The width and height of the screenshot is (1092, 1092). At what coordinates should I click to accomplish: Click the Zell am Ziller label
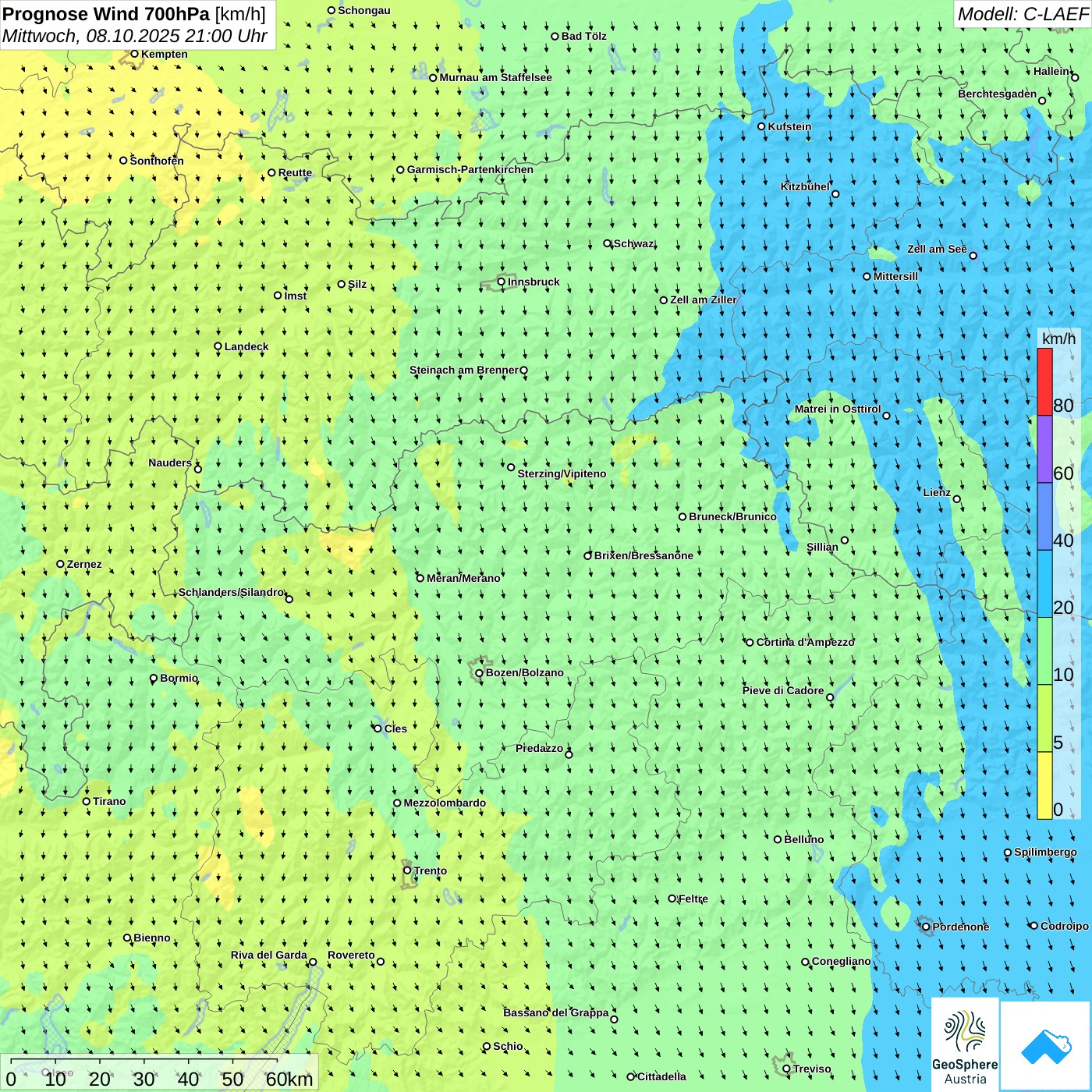(703, 300)
